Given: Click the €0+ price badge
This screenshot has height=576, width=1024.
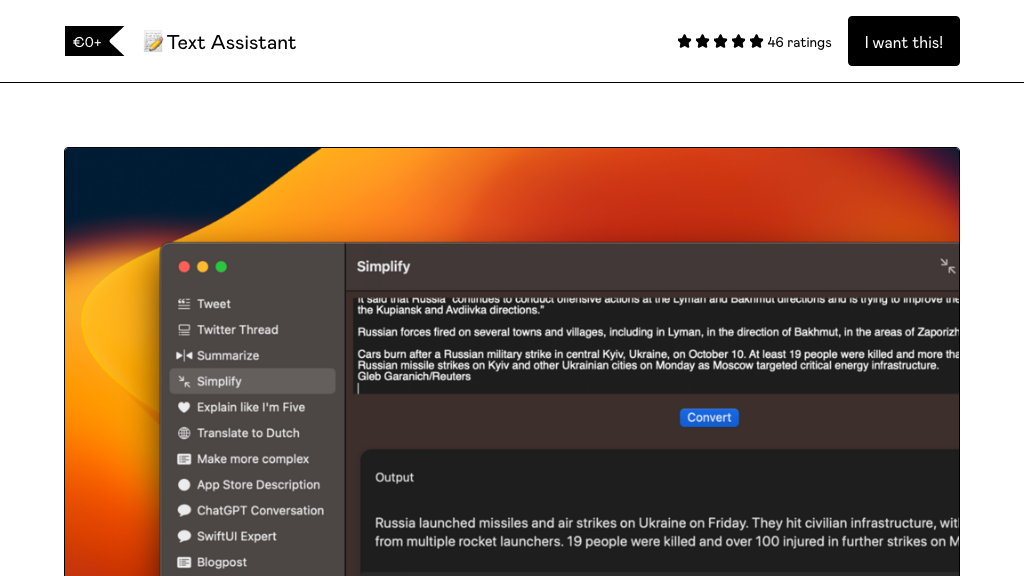Looking at the screenshot, I should tap(88, 42).
